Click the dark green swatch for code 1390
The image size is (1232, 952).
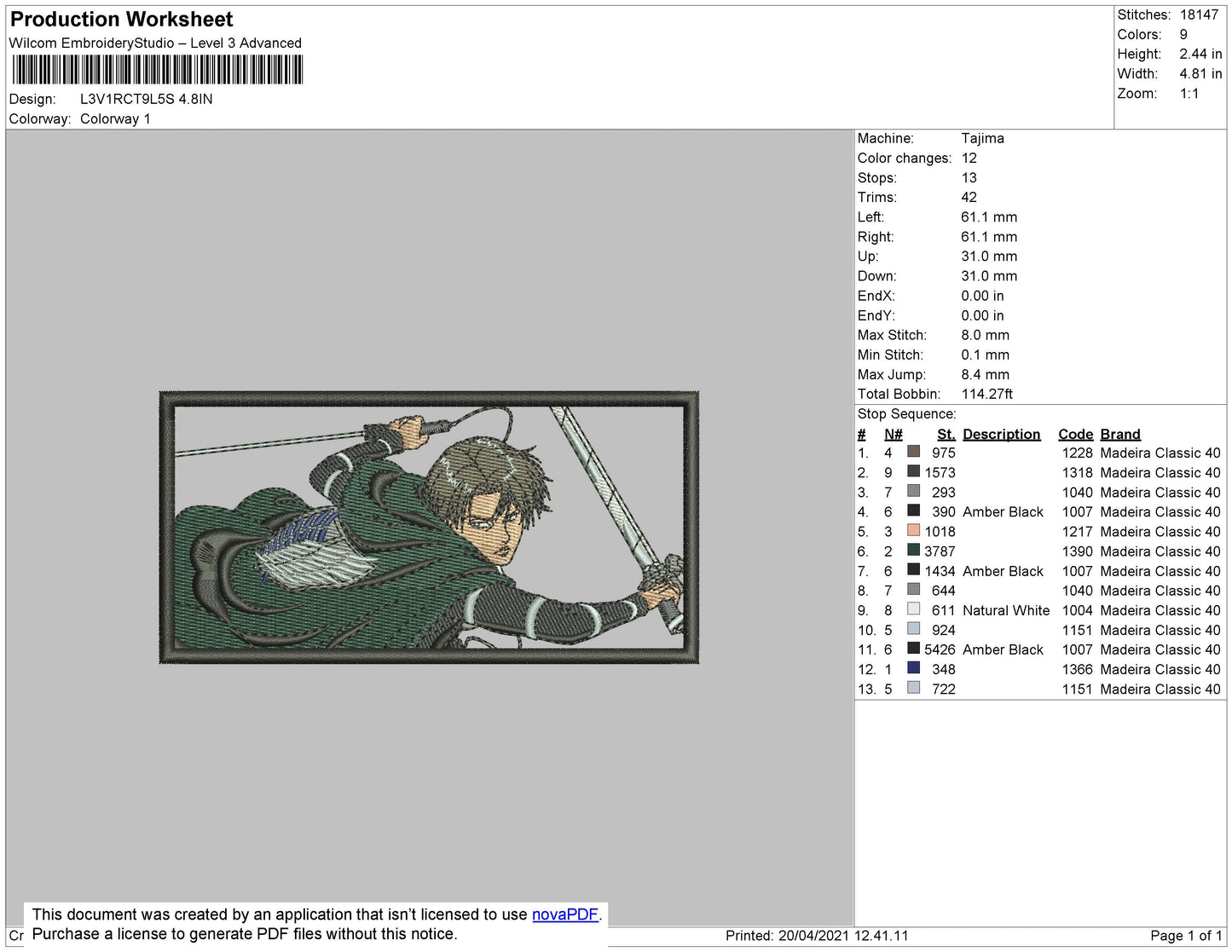tap(913, 550)
